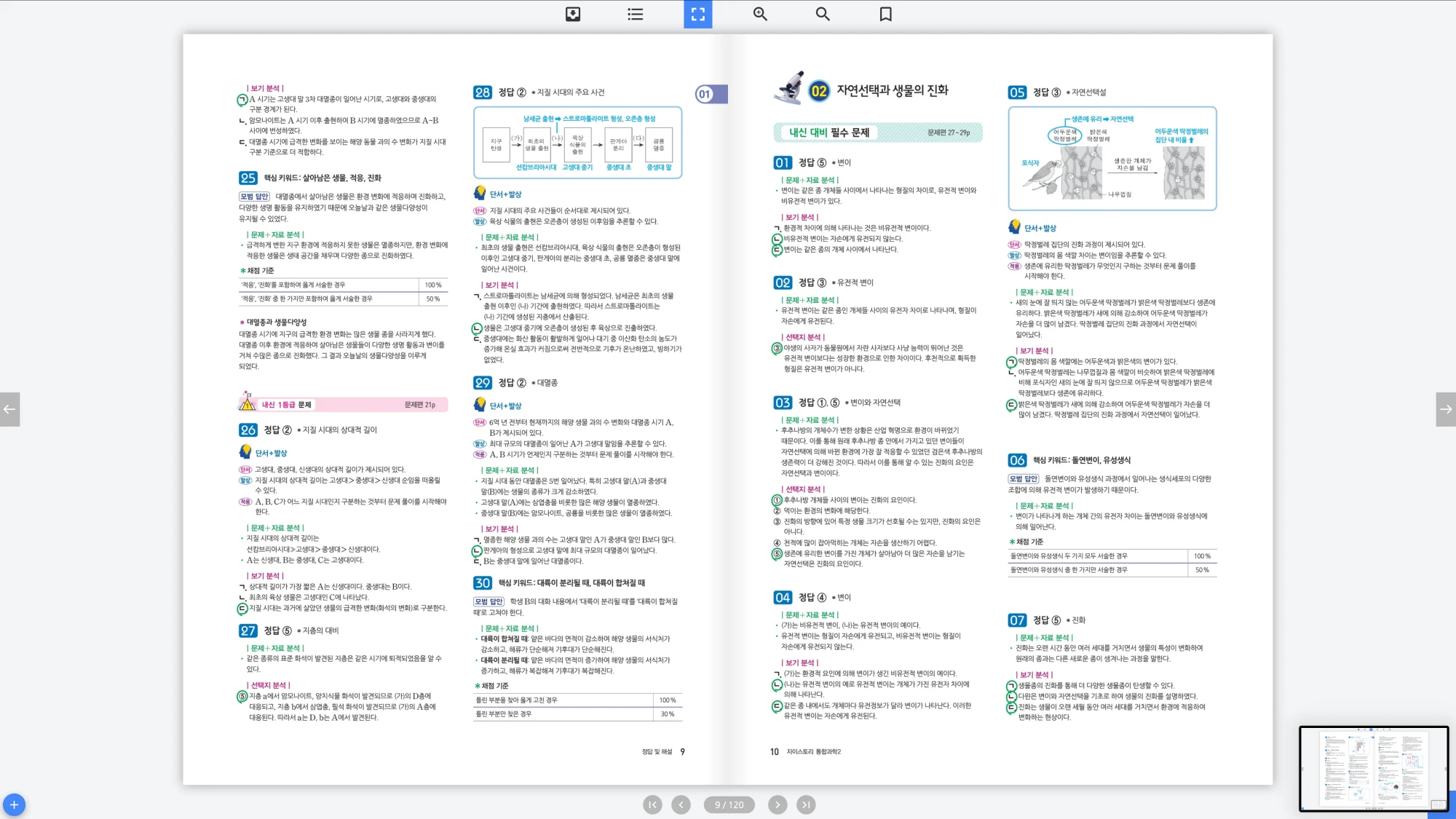Open the table of contents list icon
Screen dimensions: 1456x819
(636, 14)
